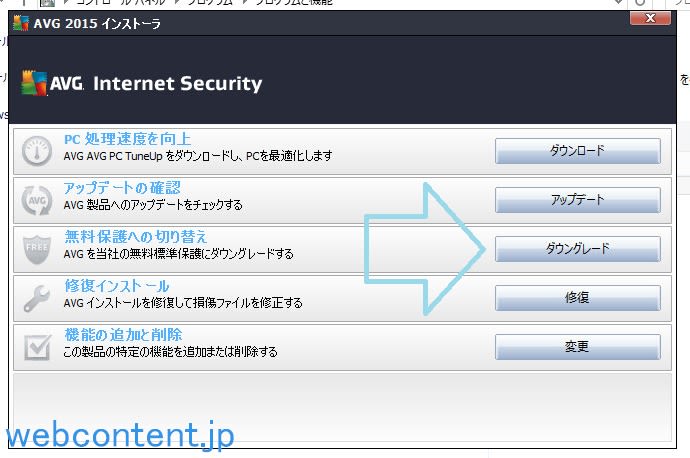The image size is (690, 458).
Task: Click the checkmark icon for adding and removing features
Action: 38,344
